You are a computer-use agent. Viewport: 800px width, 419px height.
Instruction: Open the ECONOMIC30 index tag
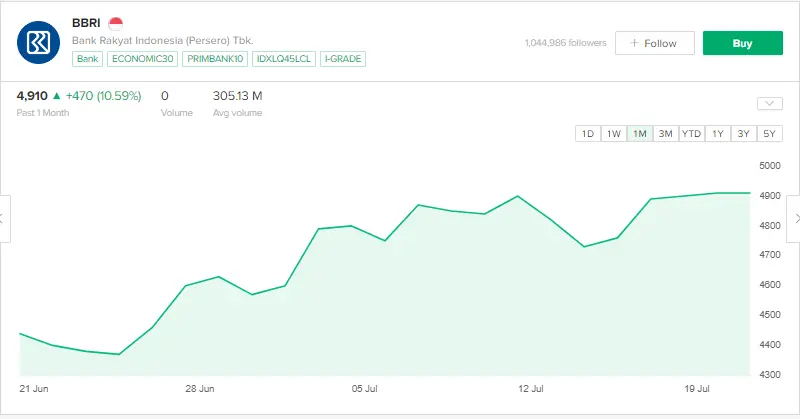pyautogui.click(x=142, y=59)
